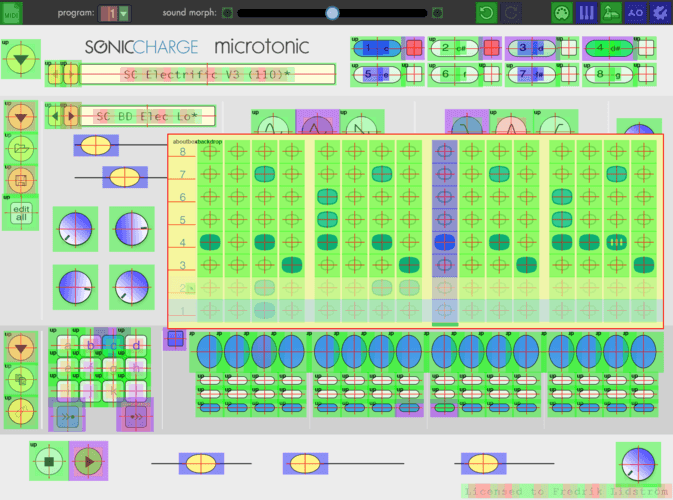This screenshot has height=500, width=673.
Task: Toggle the active matrix cell at row 7, step 3
Action: pos(264,174)
